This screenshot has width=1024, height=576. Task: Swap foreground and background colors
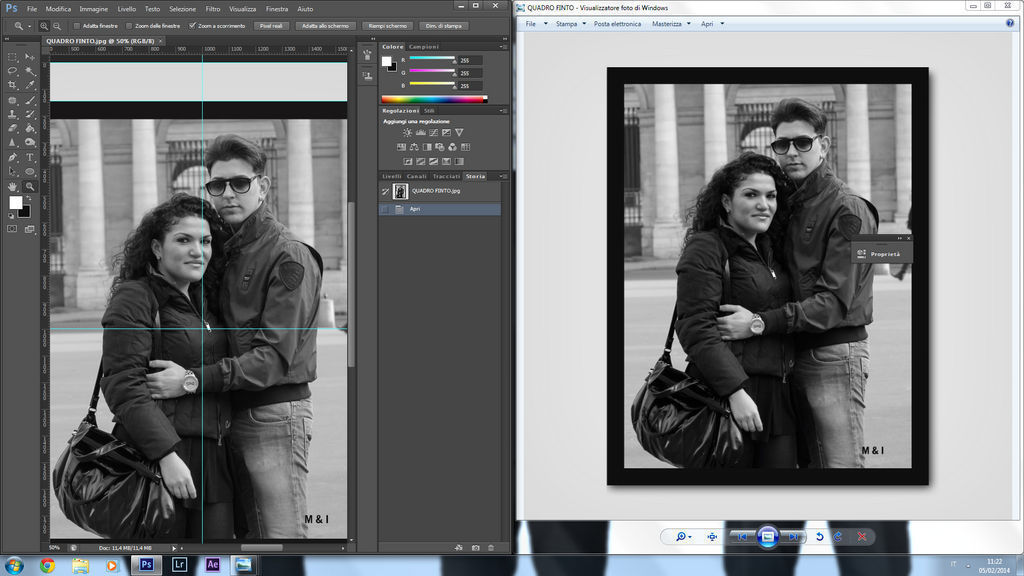click(29, 198)
